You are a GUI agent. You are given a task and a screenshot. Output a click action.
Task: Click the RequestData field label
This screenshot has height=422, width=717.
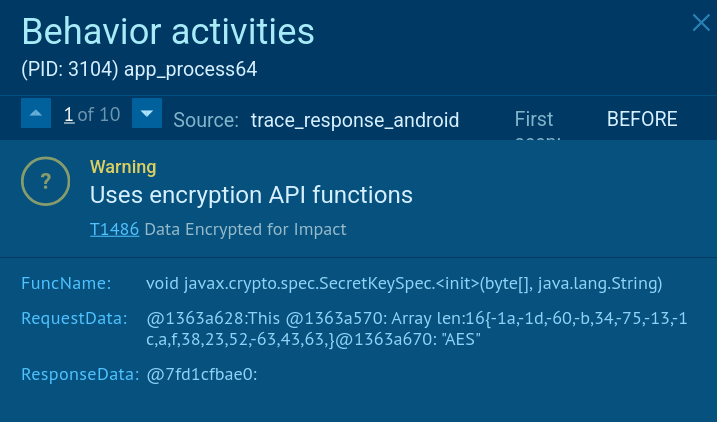pyautogui.click(x=75, y=318)
